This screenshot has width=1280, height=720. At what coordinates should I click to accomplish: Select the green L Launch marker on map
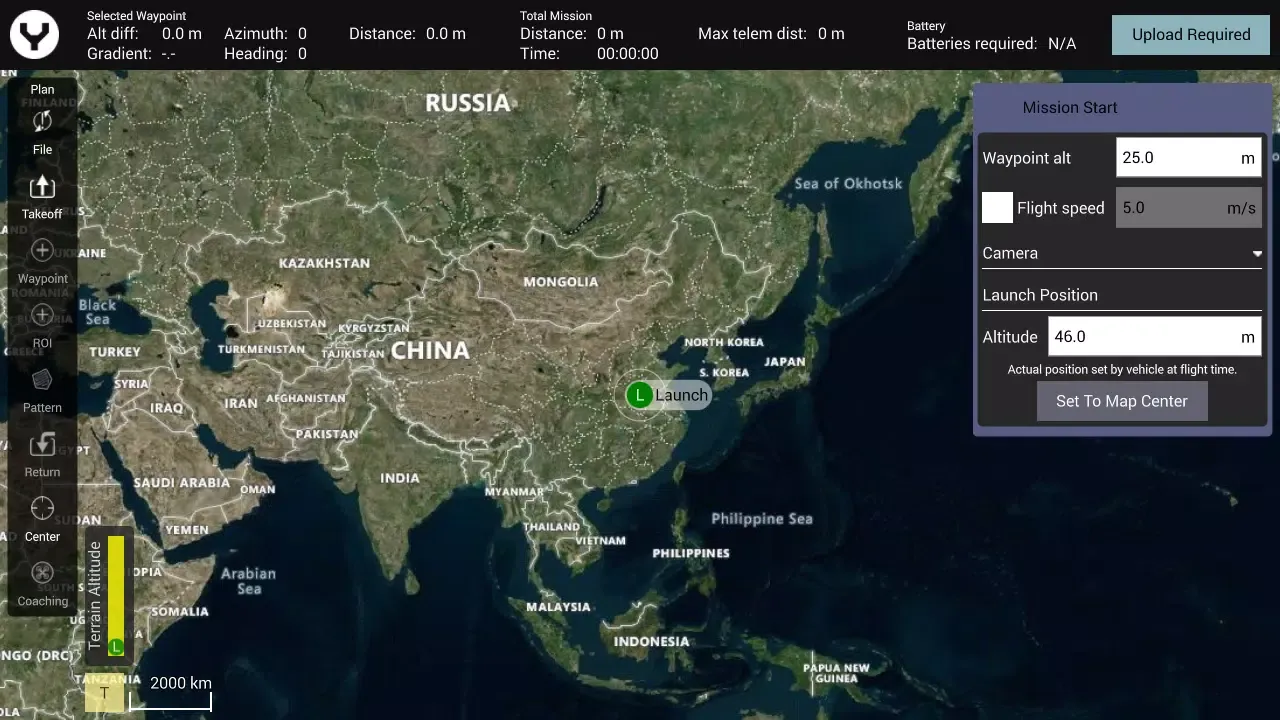click(639, 395)
